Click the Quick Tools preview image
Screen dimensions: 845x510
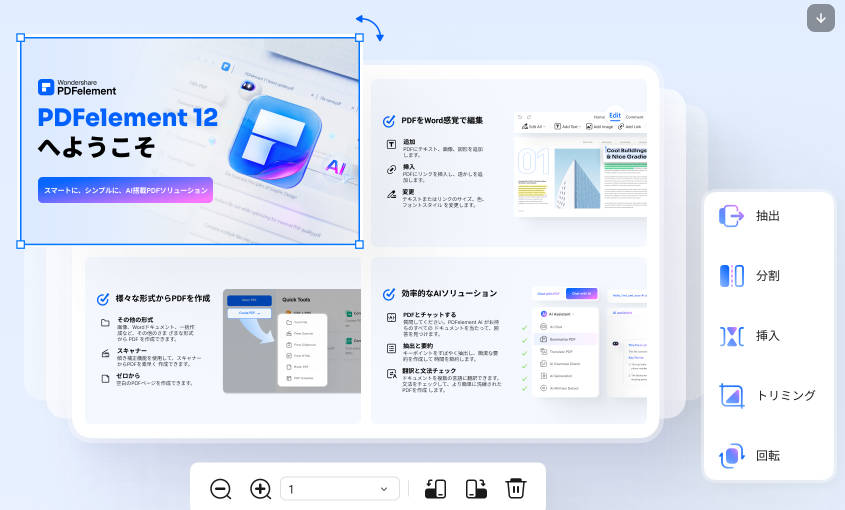click(x=292, y=341)
